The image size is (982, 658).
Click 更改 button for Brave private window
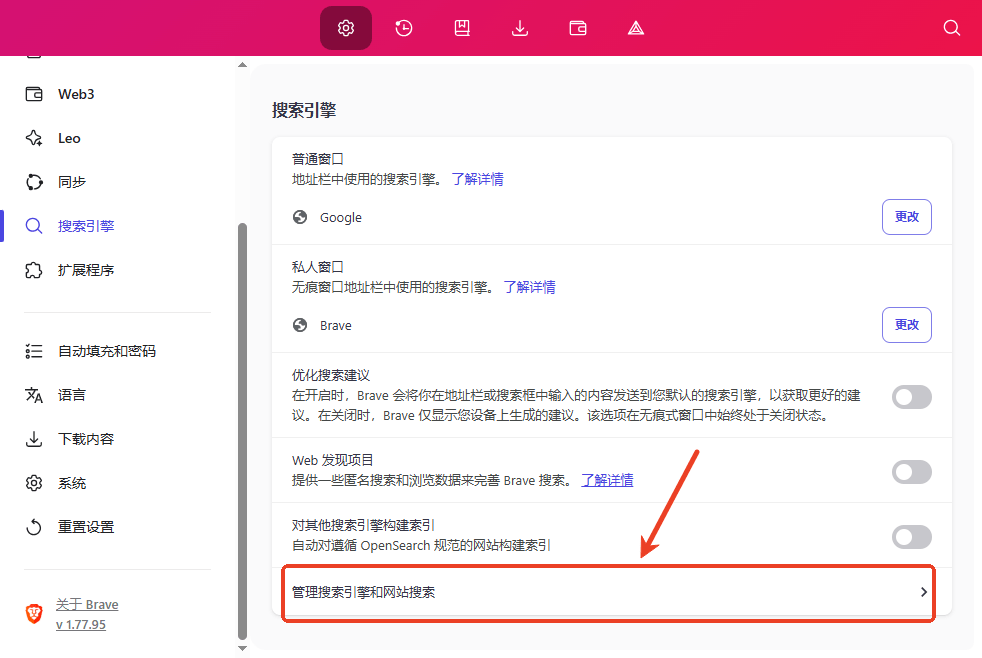pos(906,325)
